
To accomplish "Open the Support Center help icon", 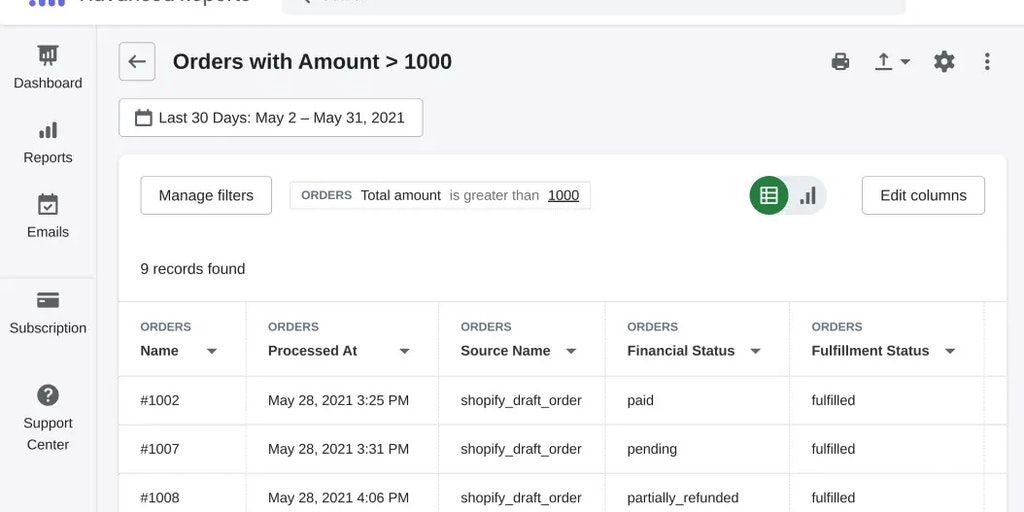I will 48,396.
